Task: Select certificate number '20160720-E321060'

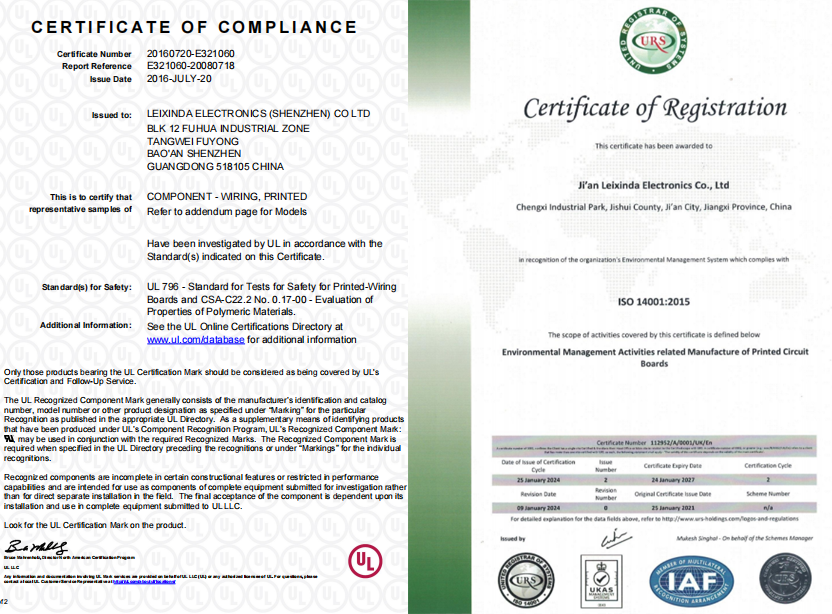Action: click(x=190, y=54)
